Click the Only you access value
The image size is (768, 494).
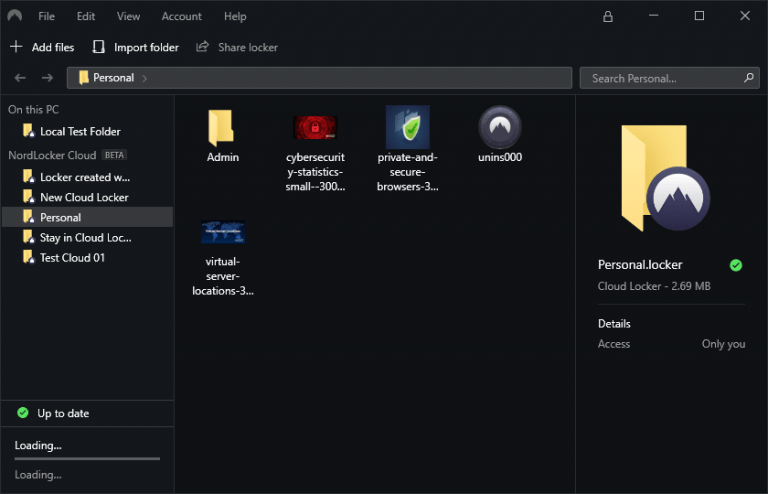(723, 344)
